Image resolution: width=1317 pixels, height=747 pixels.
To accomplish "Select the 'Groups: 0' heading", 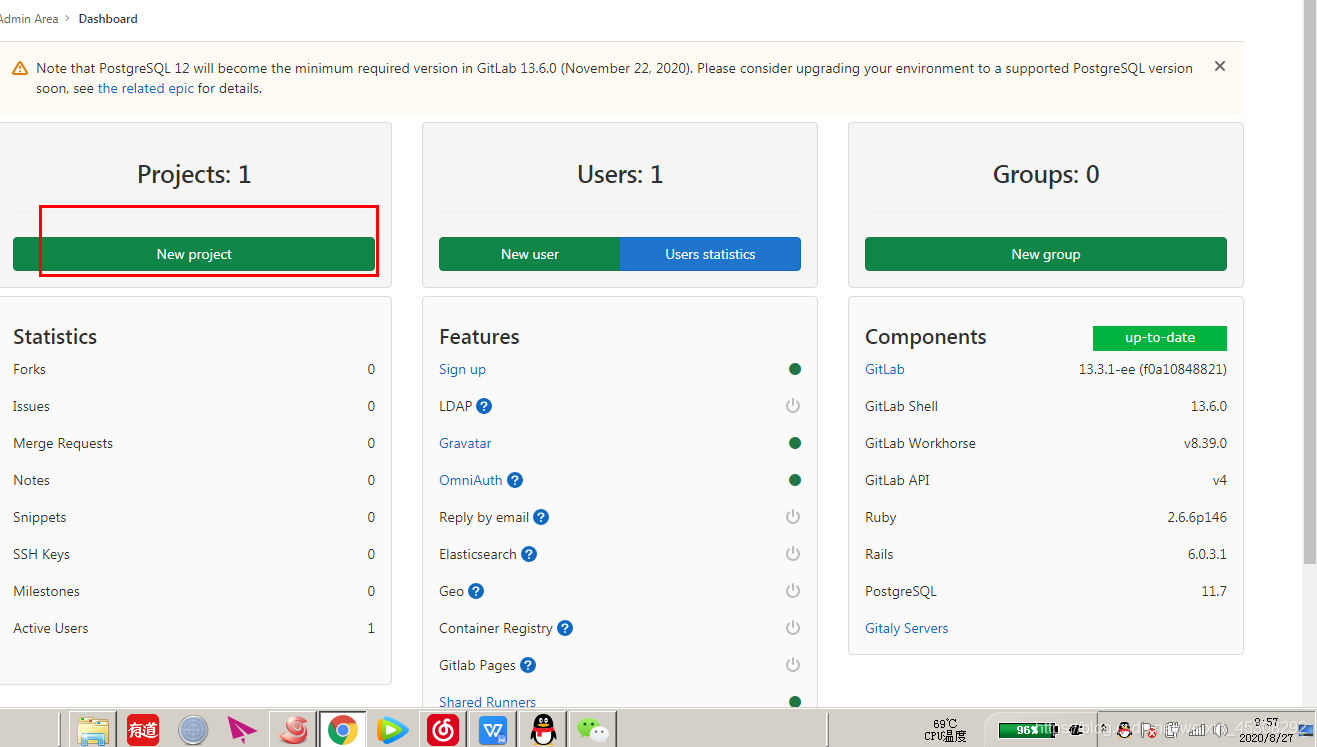I will point(1046,174).
